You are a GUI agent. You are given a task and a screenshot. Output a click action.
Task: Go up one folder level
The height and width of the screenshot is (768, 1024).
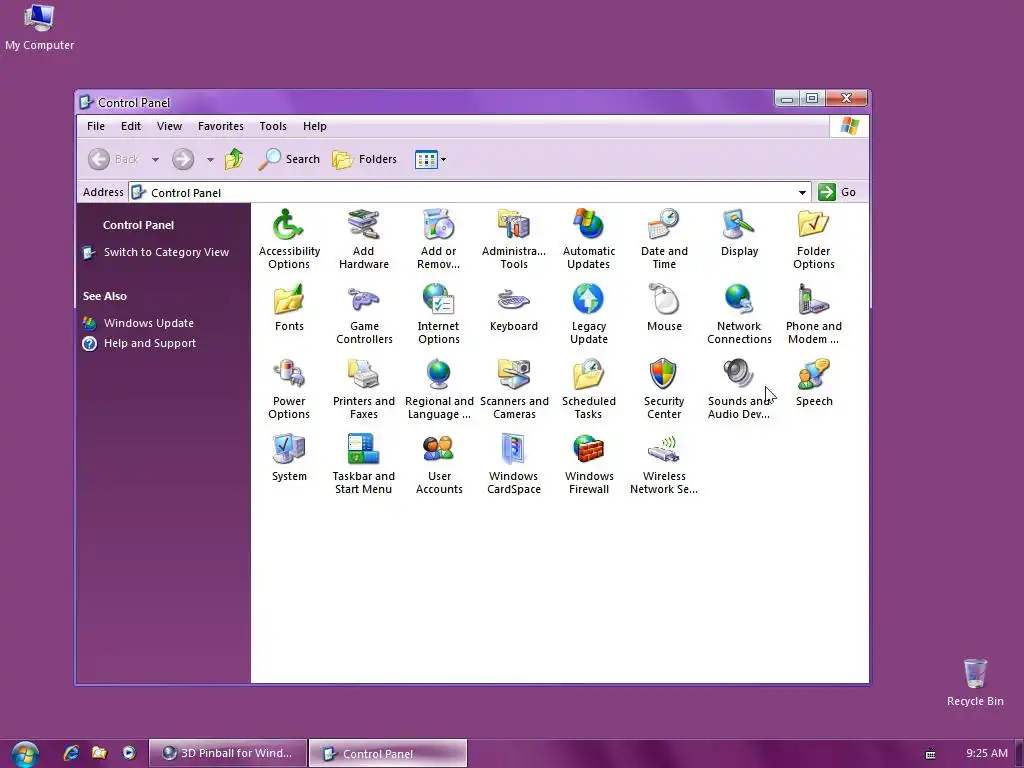(x=234, y=159)
